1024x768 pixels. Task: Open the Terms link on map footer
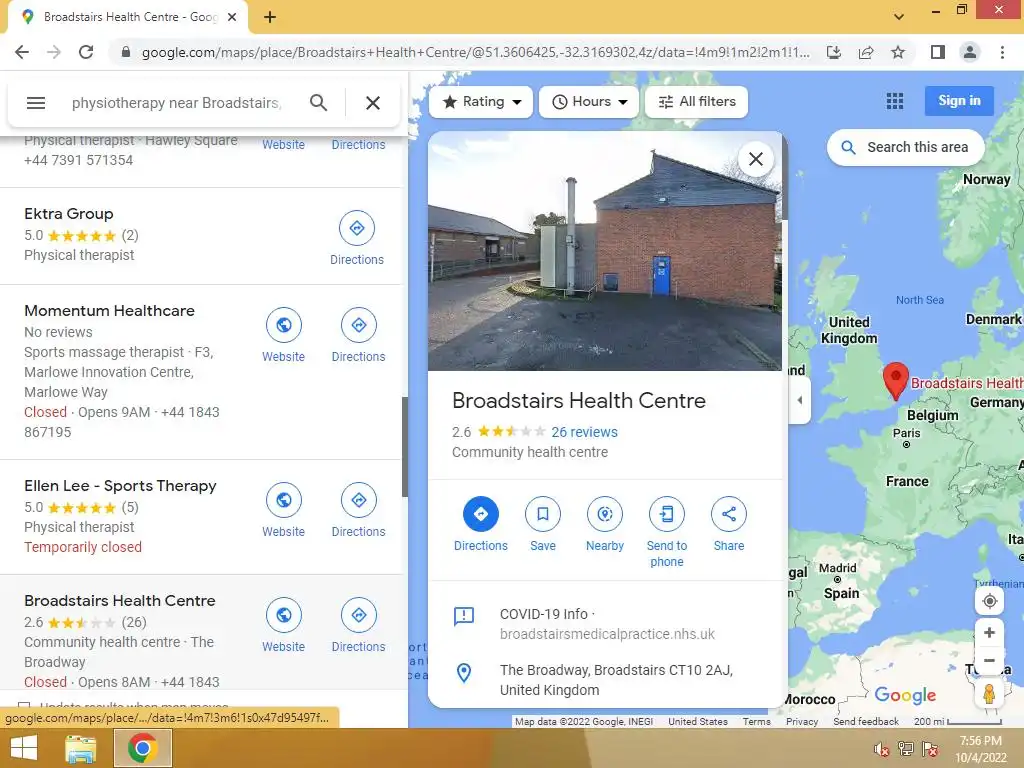pos(756,722)
